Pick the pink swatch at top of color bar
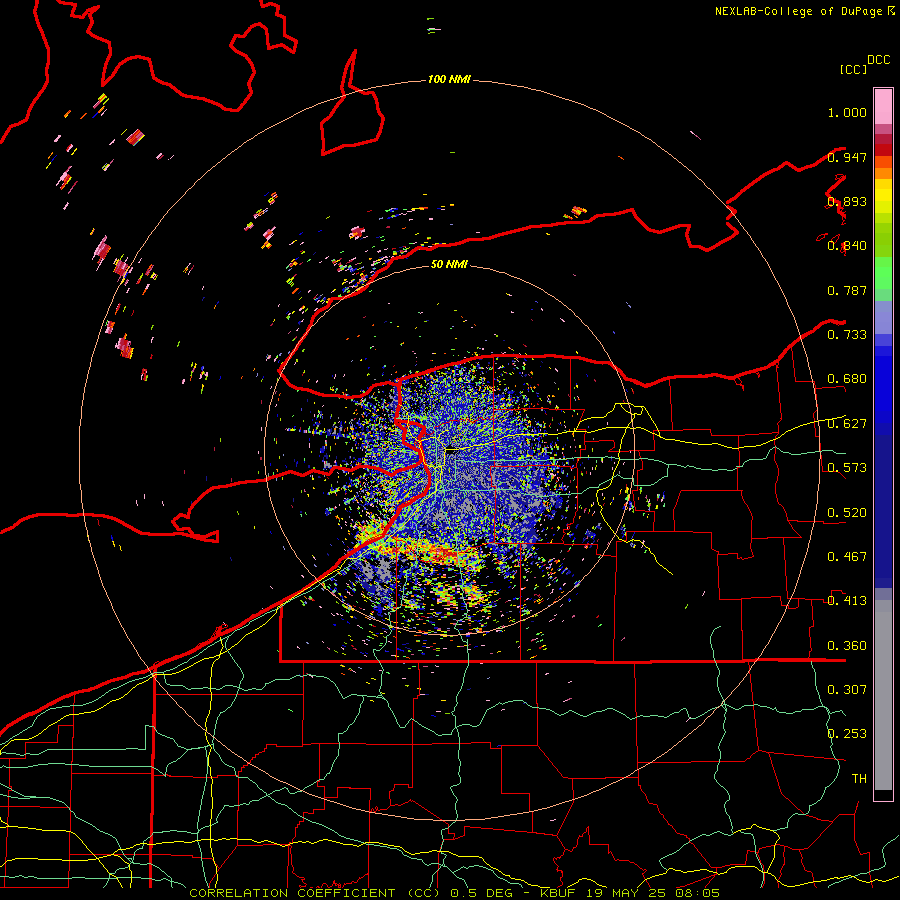Screen dimensions: 900x900 pos(883,107)
